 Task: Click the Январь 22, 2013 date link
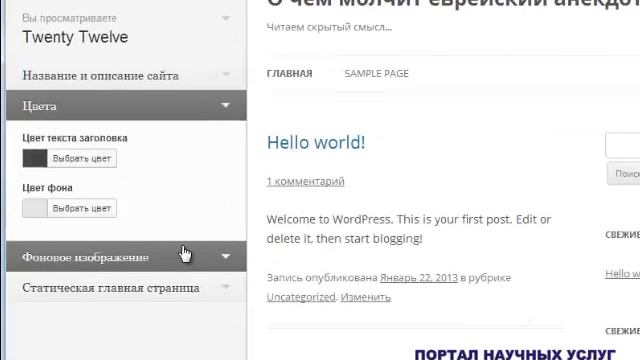pyautogui.click(x=419, y=278)
